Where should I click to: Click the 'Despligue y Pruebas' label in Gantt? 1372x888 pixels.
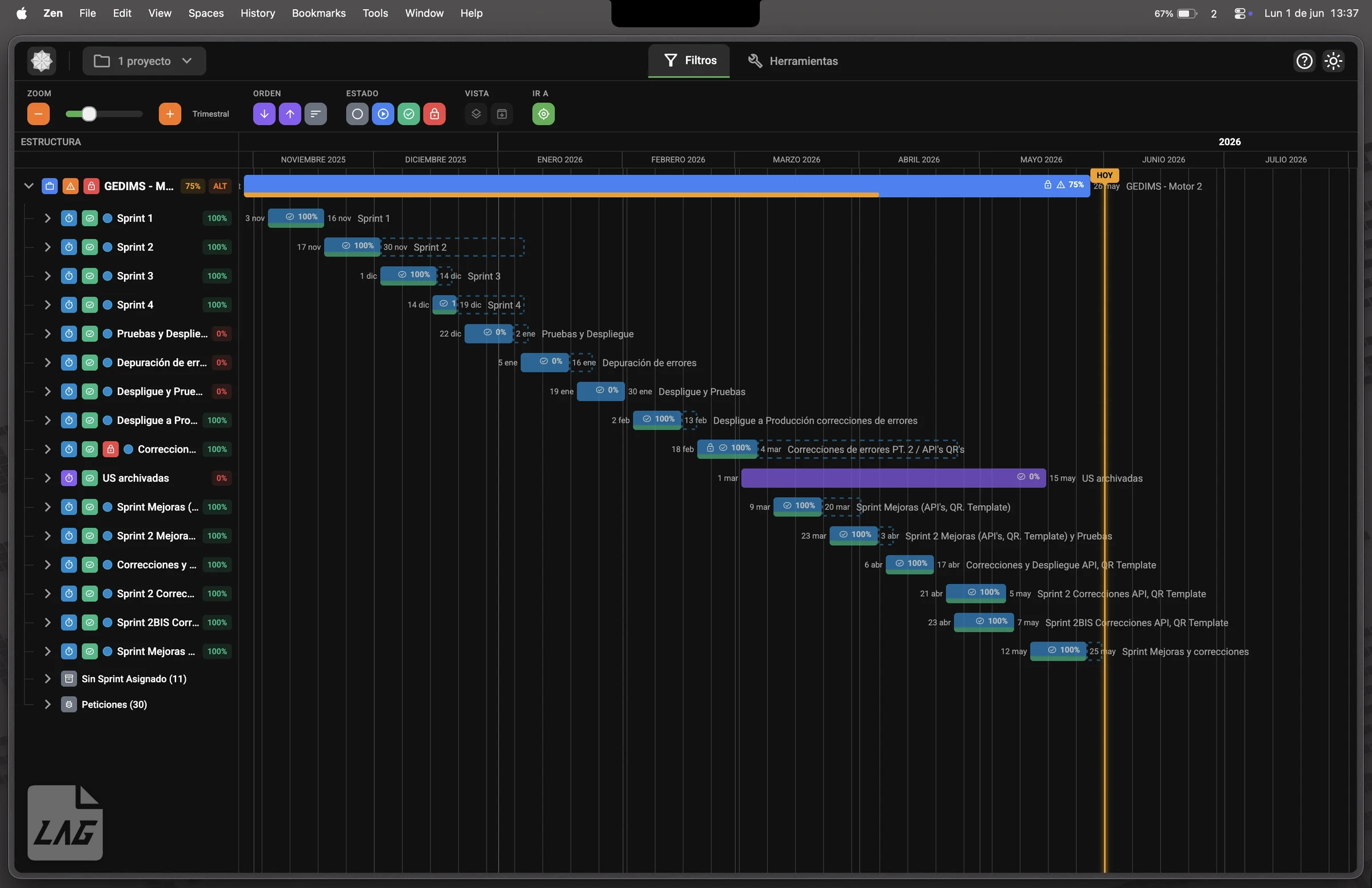[701, 392]
